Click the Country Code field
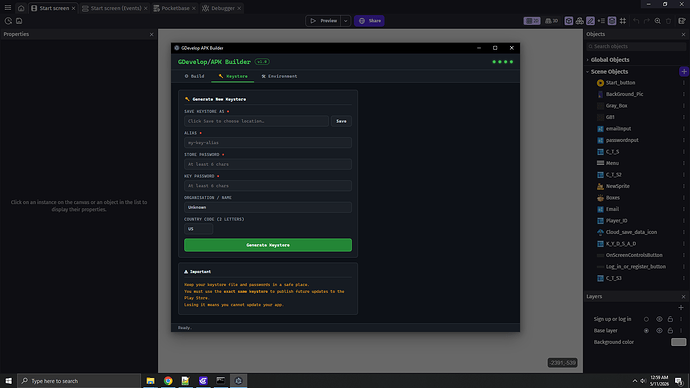 198,229
